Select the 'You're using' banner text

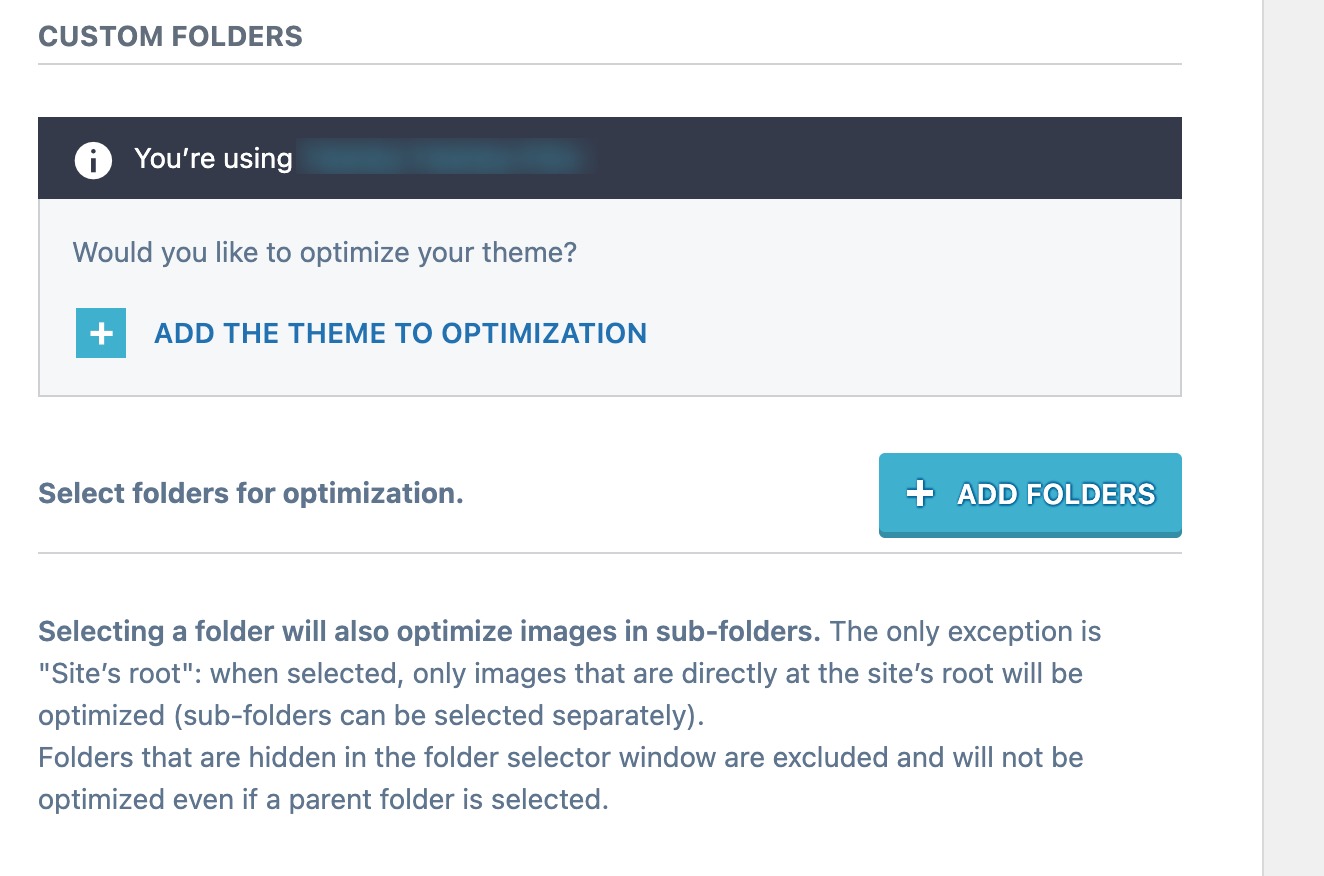213,158
